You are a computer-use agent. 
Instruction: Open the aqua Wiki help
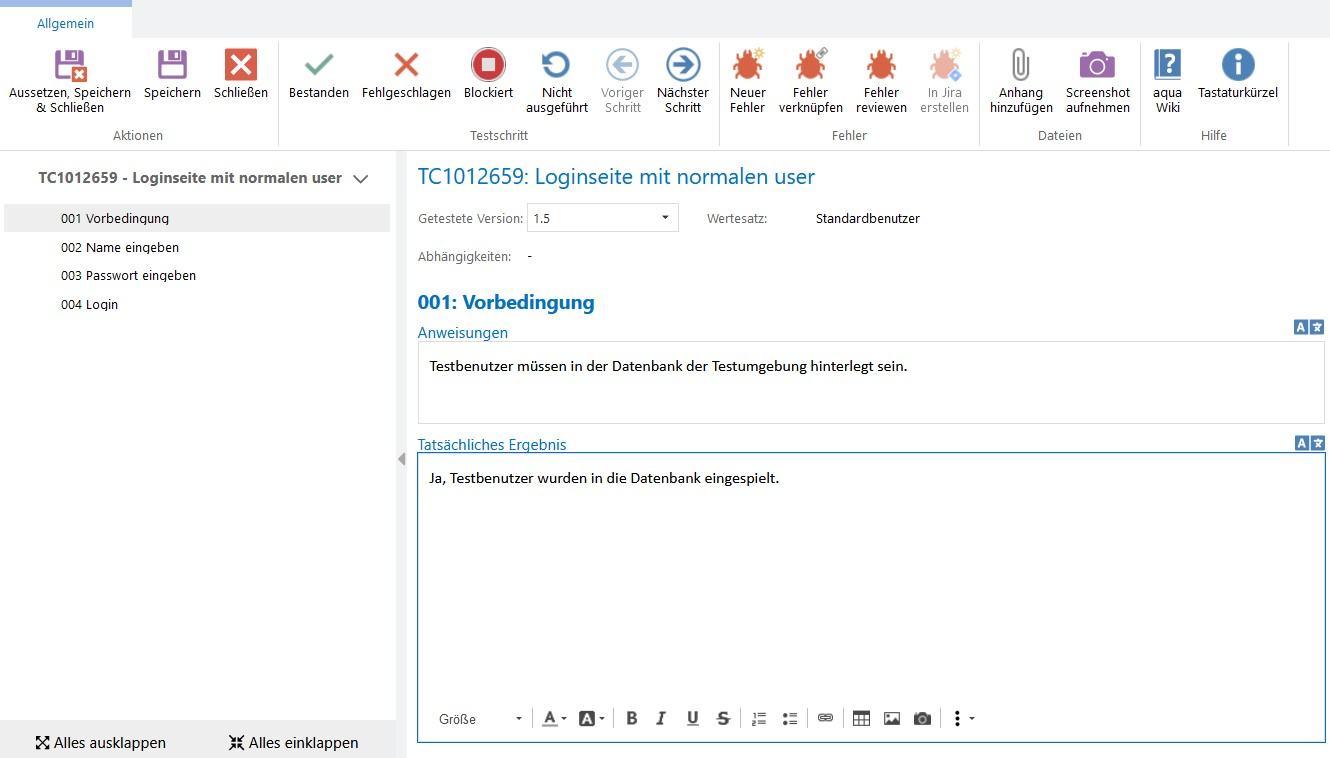click(1167, 80)
